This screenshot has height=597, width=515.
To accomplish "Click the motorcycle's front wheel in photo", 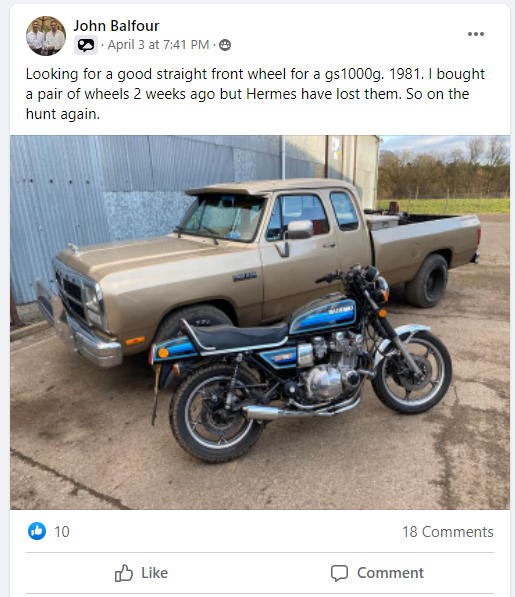I will [x=412, y=372].
